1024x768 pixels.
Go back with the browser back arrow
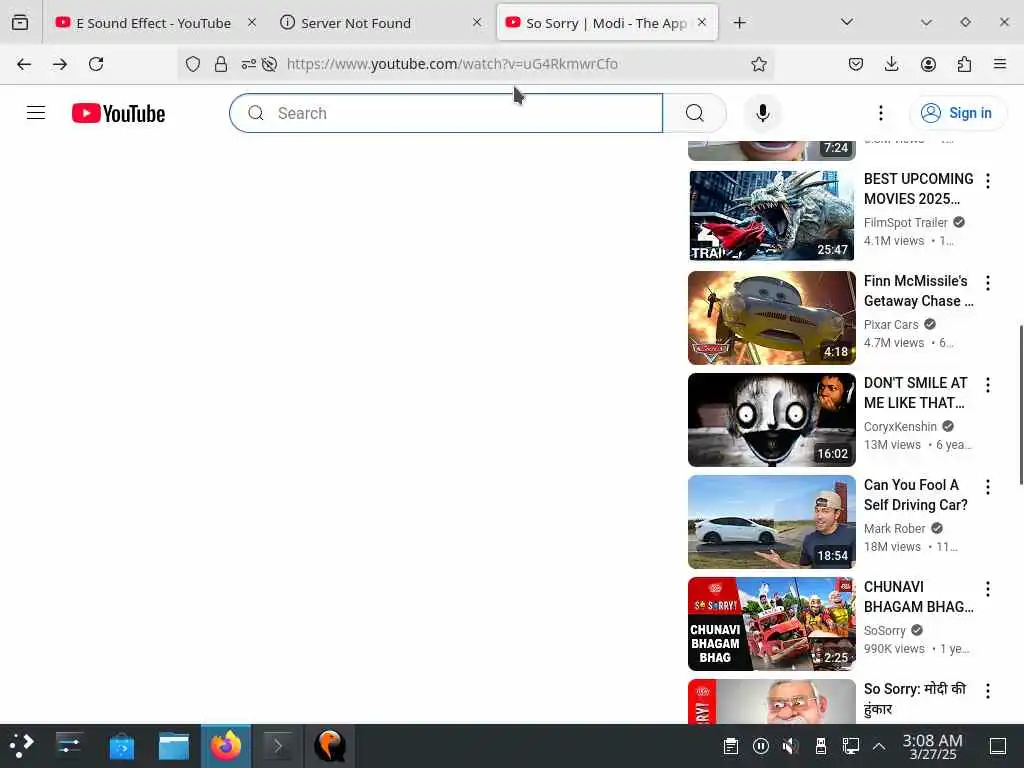(x=24, y=64)
